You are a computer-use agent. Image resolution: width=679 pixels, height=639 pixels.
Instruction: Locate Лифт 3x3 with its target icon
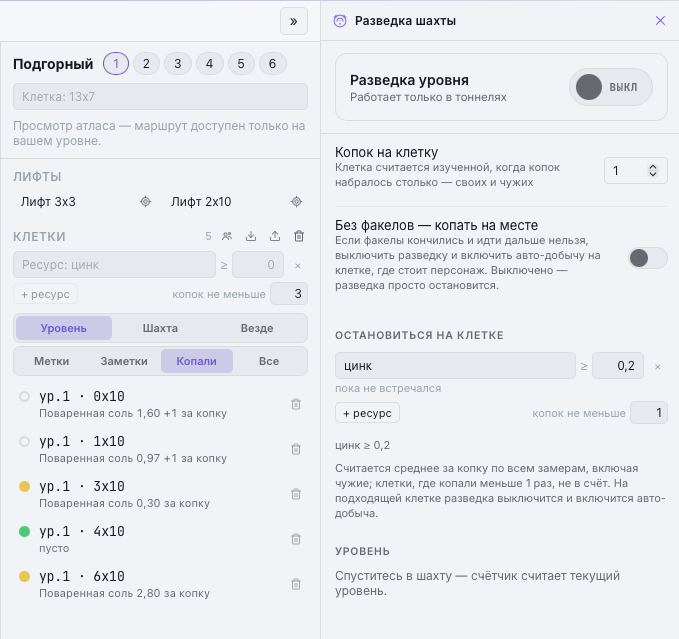pyautogui.click(x=146, y=202)
